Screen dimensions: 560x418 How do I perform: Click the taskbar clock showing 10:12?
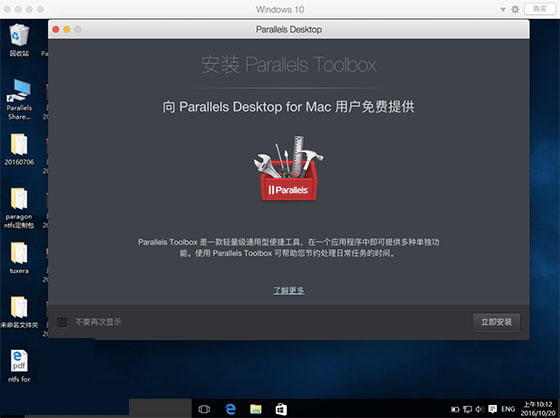click(x=538, y=409)
